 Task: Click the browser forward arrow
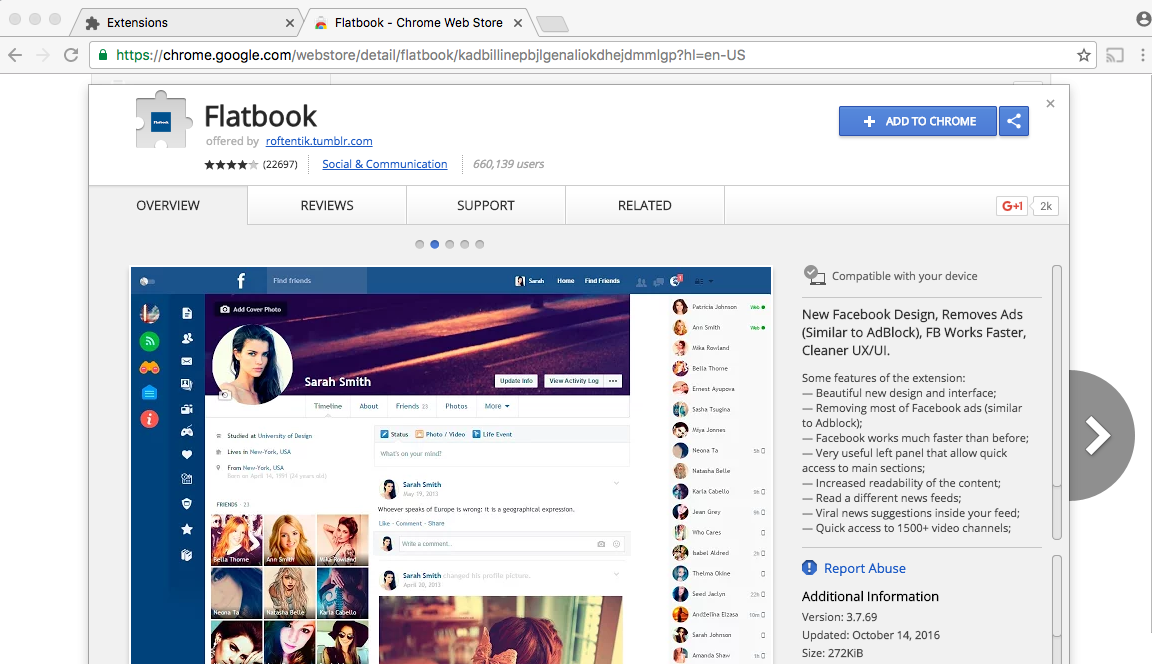43,55
